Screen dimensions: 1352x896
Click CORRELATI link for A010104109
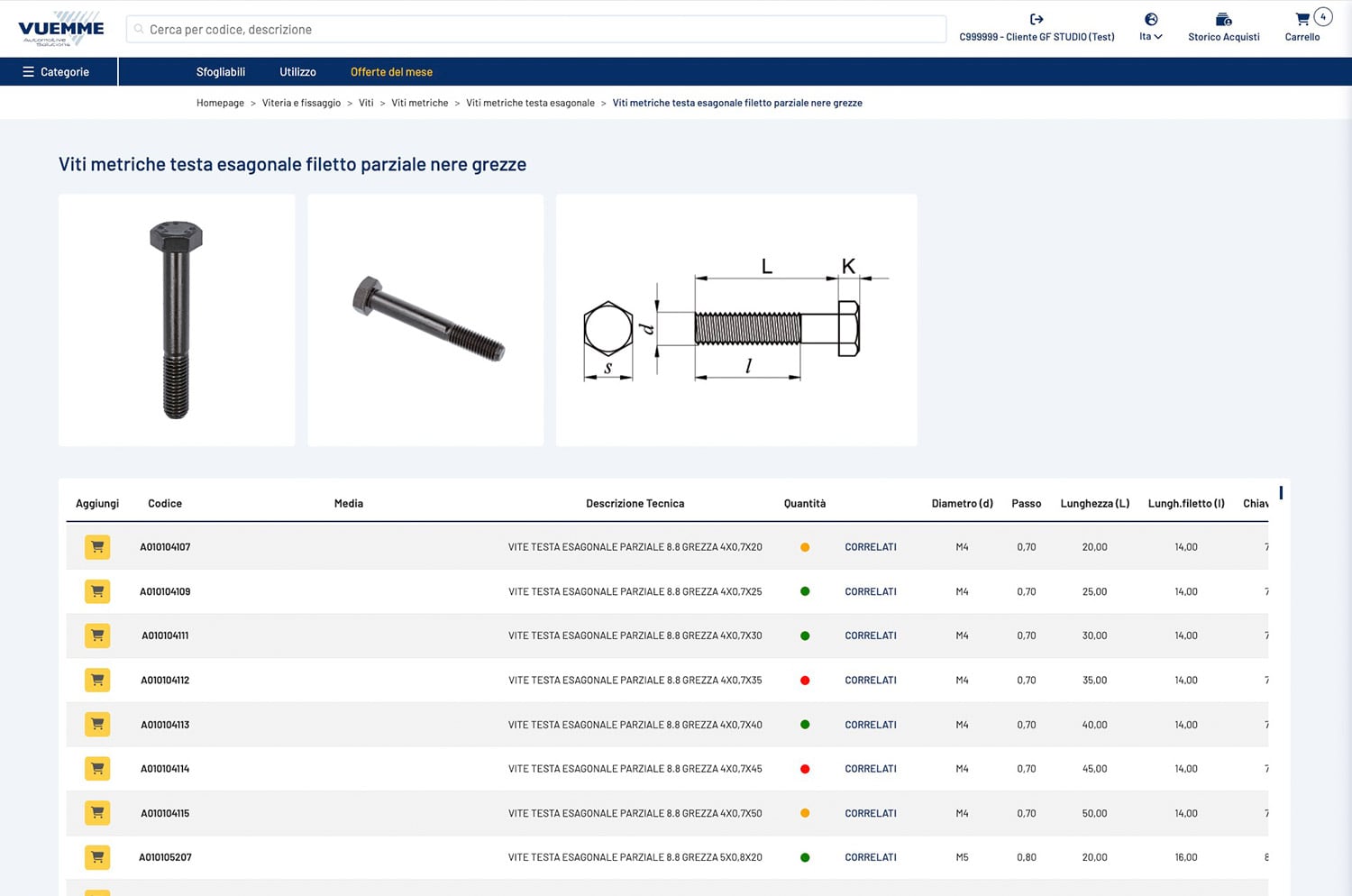point(870,592)
